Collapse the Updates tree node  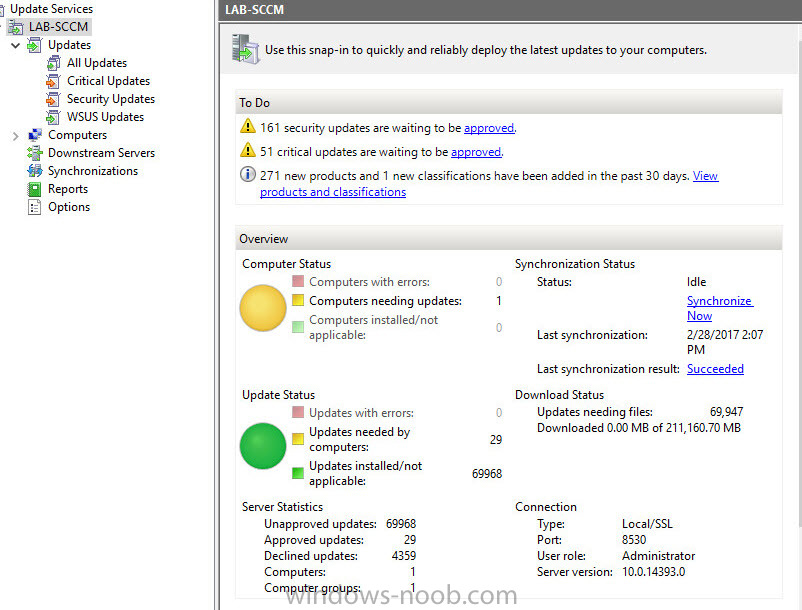(15, 46)
